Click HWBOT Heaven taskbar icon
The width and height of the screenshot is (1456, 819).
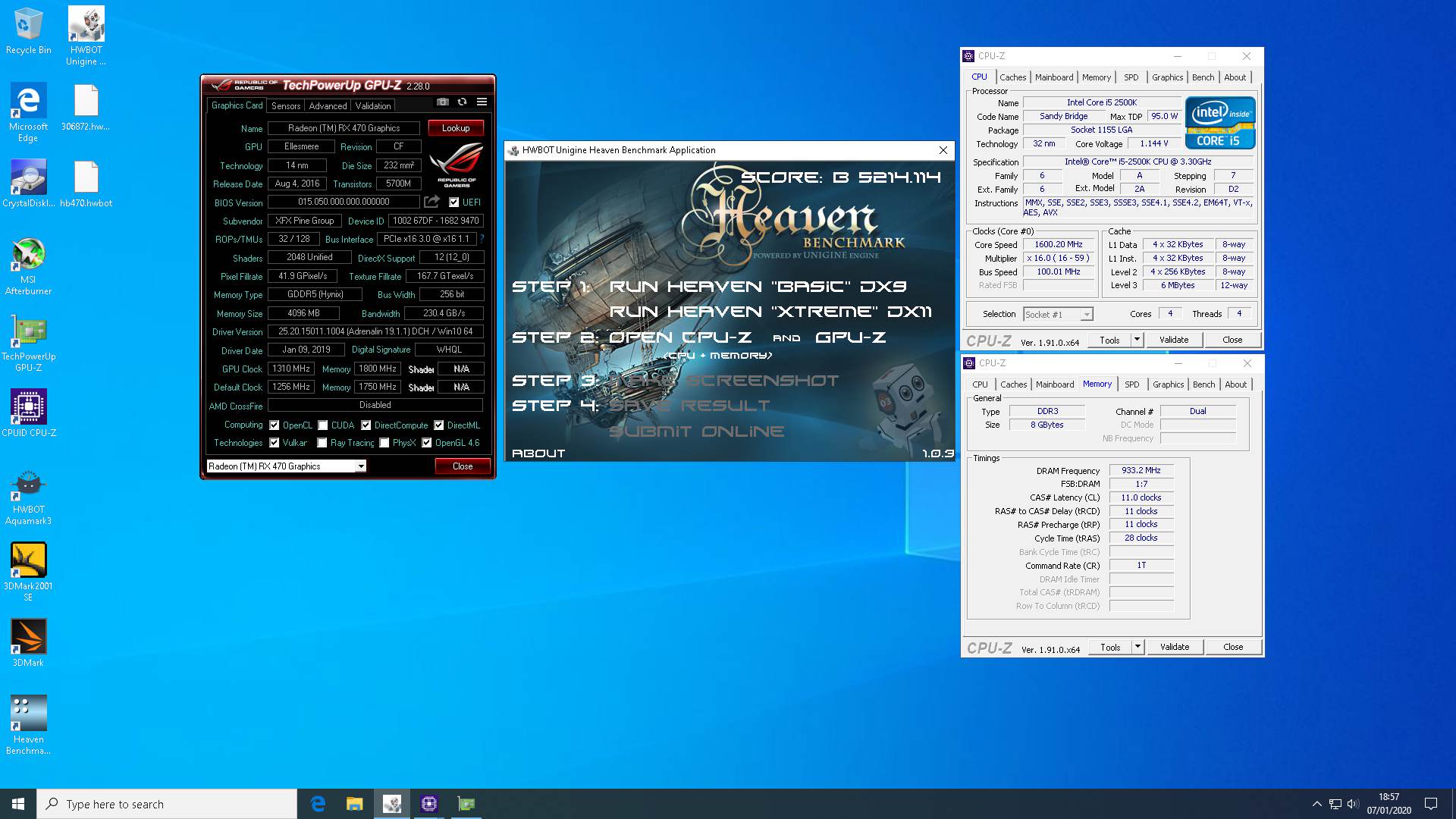tap(392, 804)
